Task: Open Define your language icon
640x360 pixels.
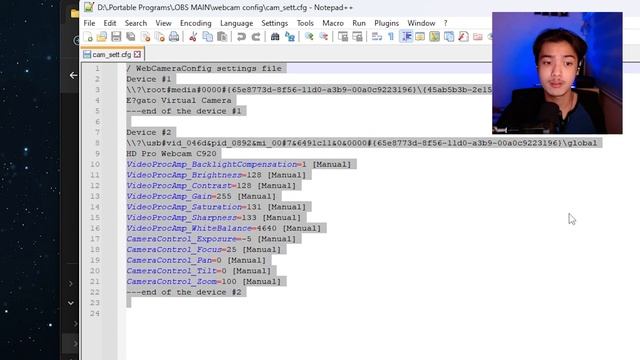Action: point(420,37)
